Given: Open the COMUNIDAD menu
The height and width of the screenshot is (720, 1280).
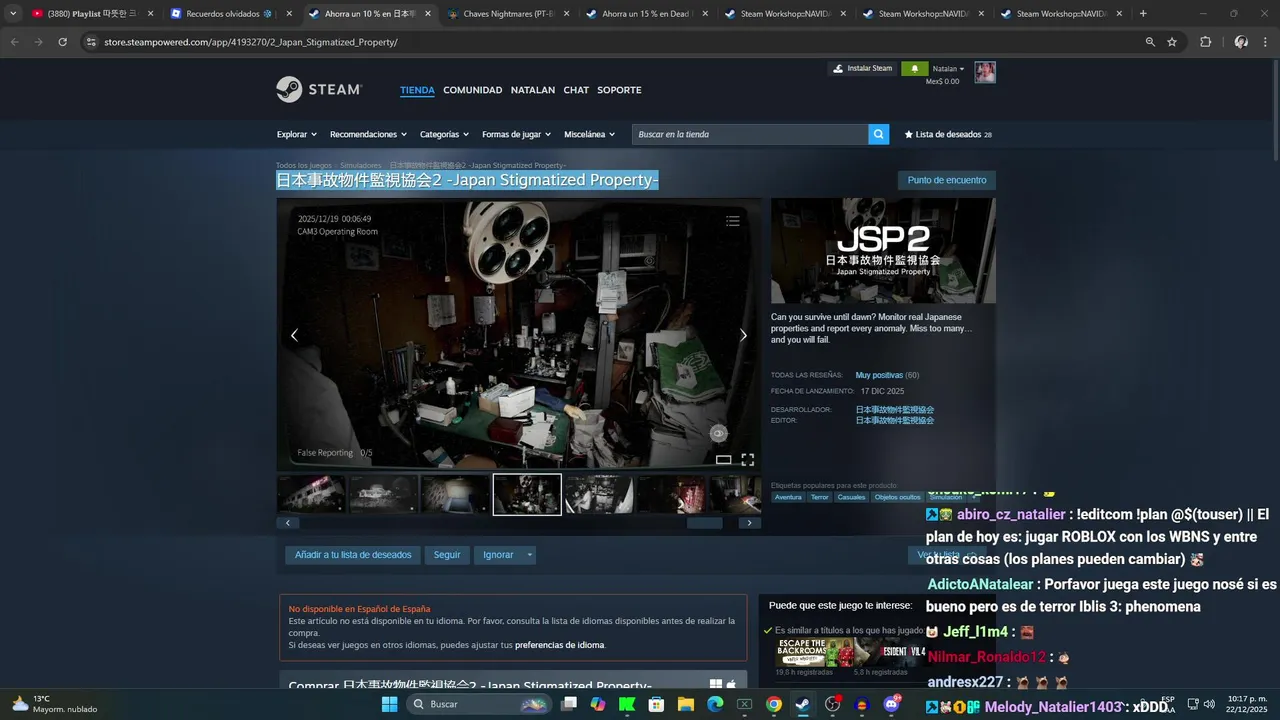Looking at the screenshot, I should (472, 90).
